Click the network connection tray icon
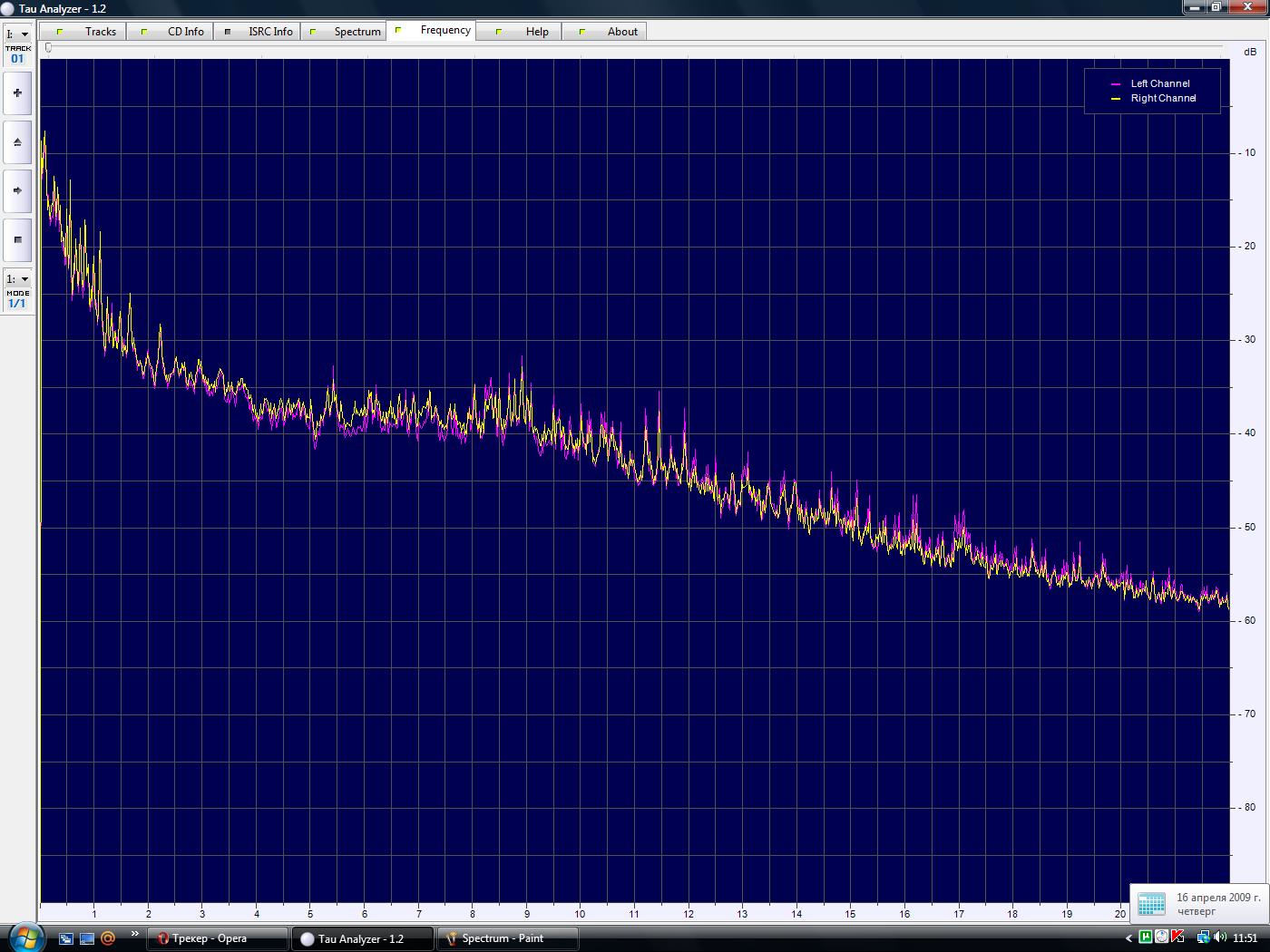The height and width of the screenshot is (952, 1270). pyautogui.click(x=1203, y=937)
